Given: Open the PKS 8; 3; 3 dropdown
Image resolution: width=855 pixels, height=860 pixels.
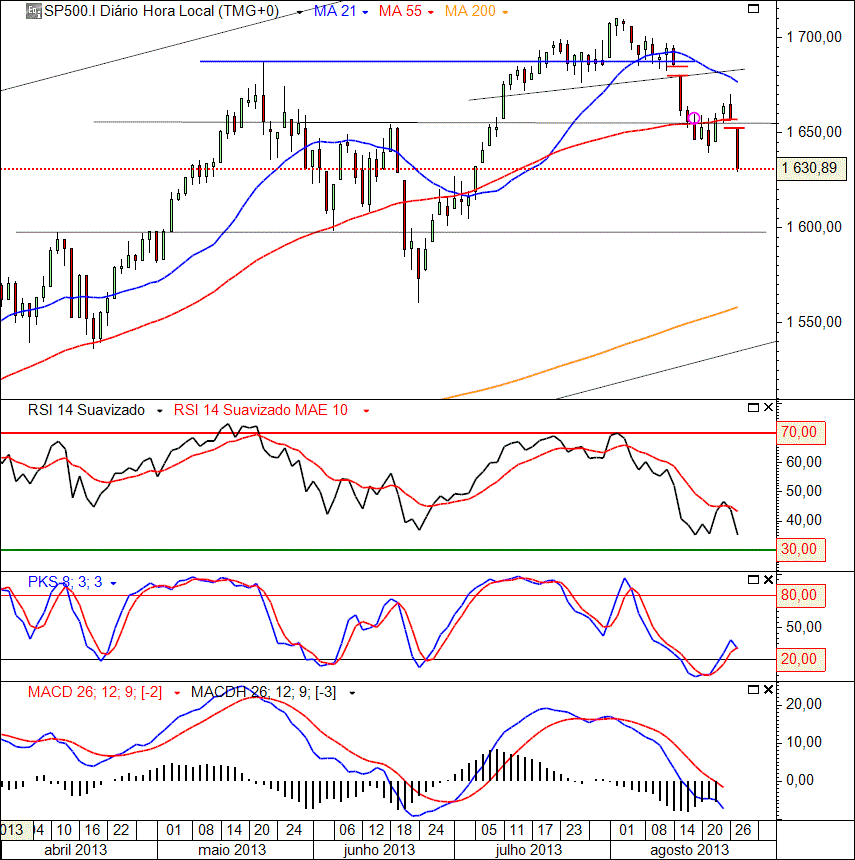Looking at the screenshot, I should point(114,583).
